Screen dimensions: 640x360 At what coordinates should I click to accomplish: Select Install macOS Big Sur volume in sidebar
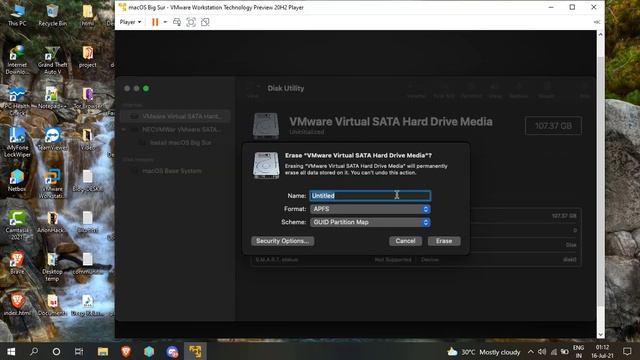pos(180,143)
